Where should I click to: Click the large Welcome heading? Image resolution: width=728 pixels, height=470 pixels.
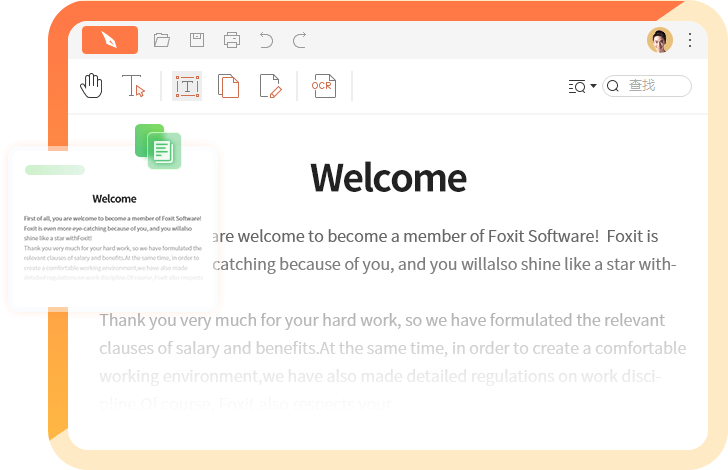point(389,178)
